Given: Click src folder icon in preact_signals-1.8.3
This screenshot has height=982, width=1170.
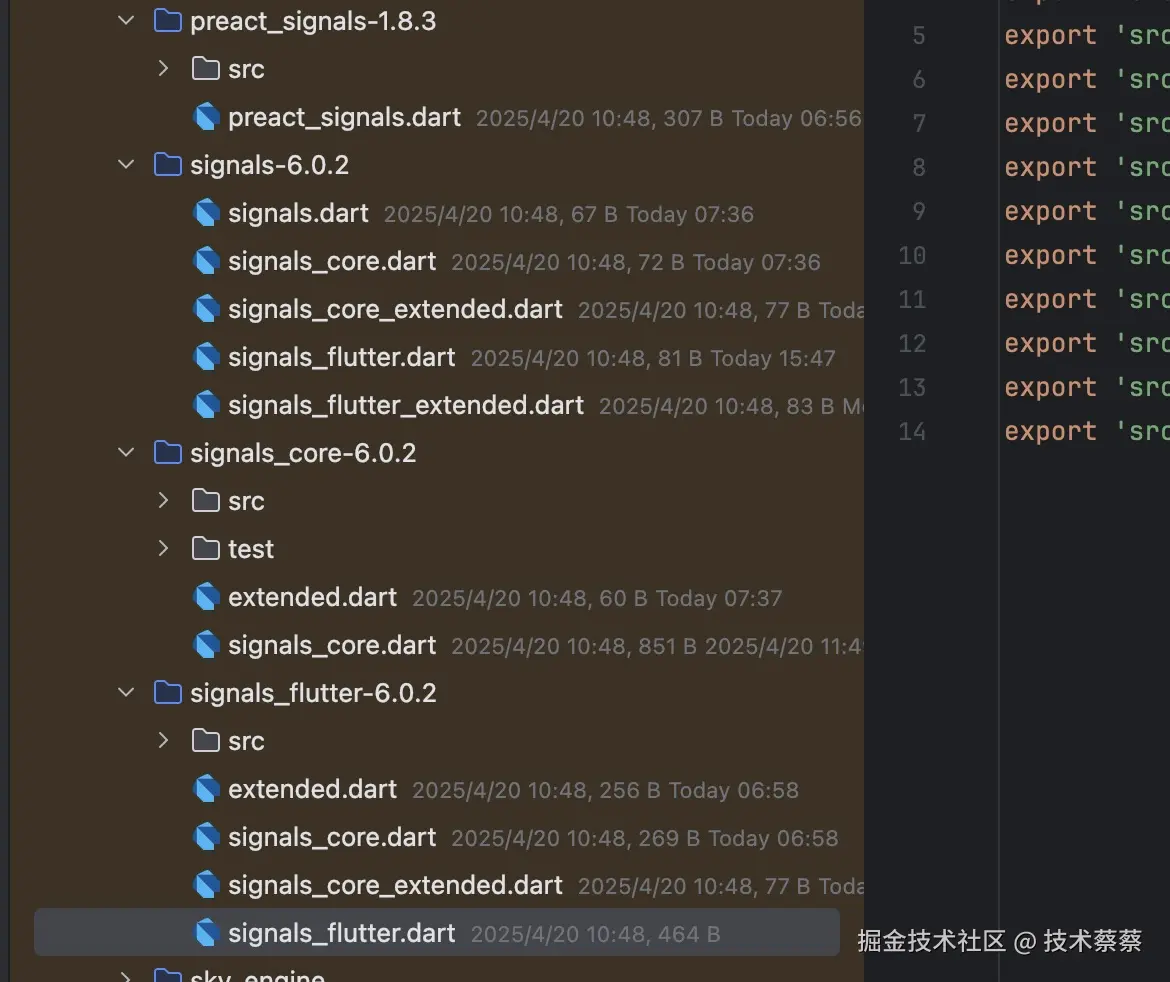Looking at the screenshot, I should 205,69.
